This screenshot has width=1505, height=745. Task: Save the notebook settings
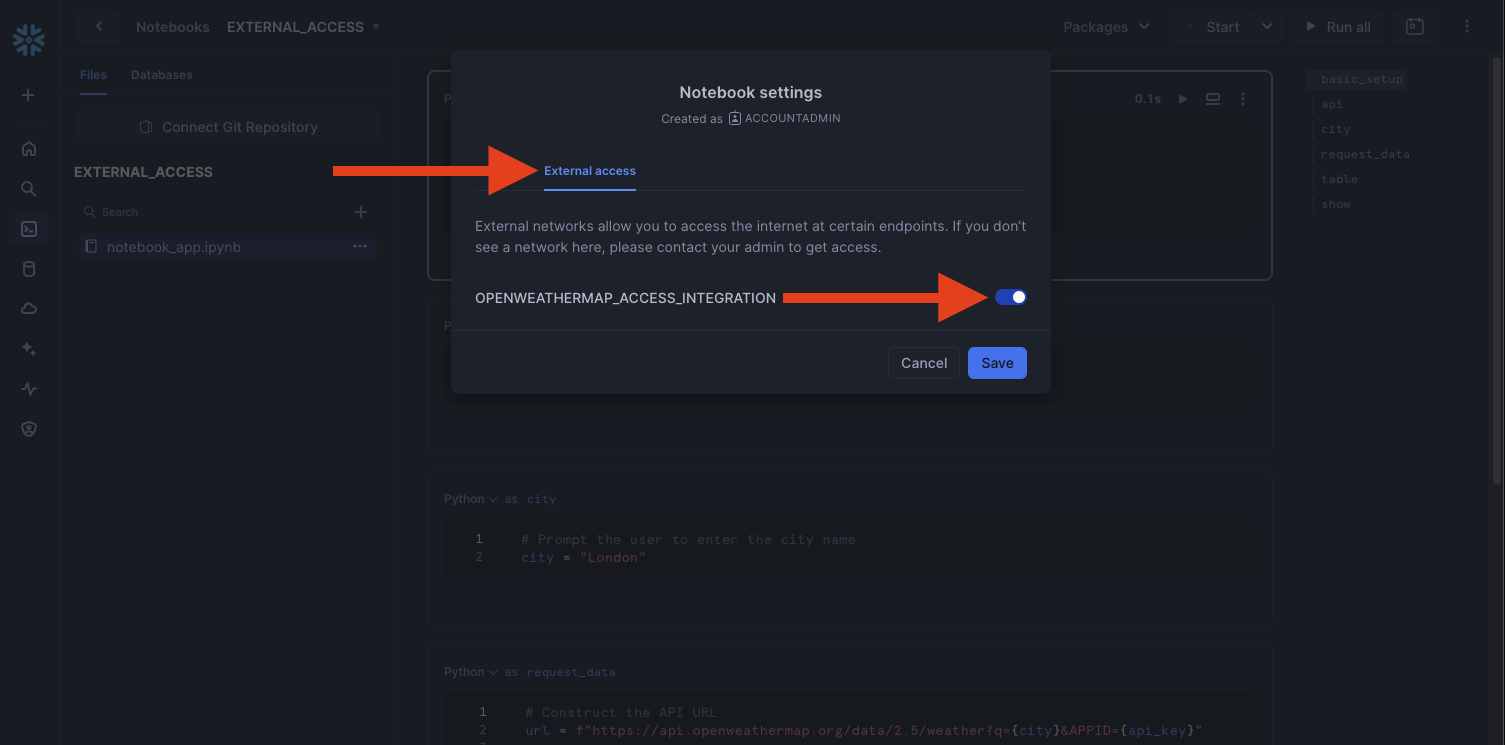point(997,363)
